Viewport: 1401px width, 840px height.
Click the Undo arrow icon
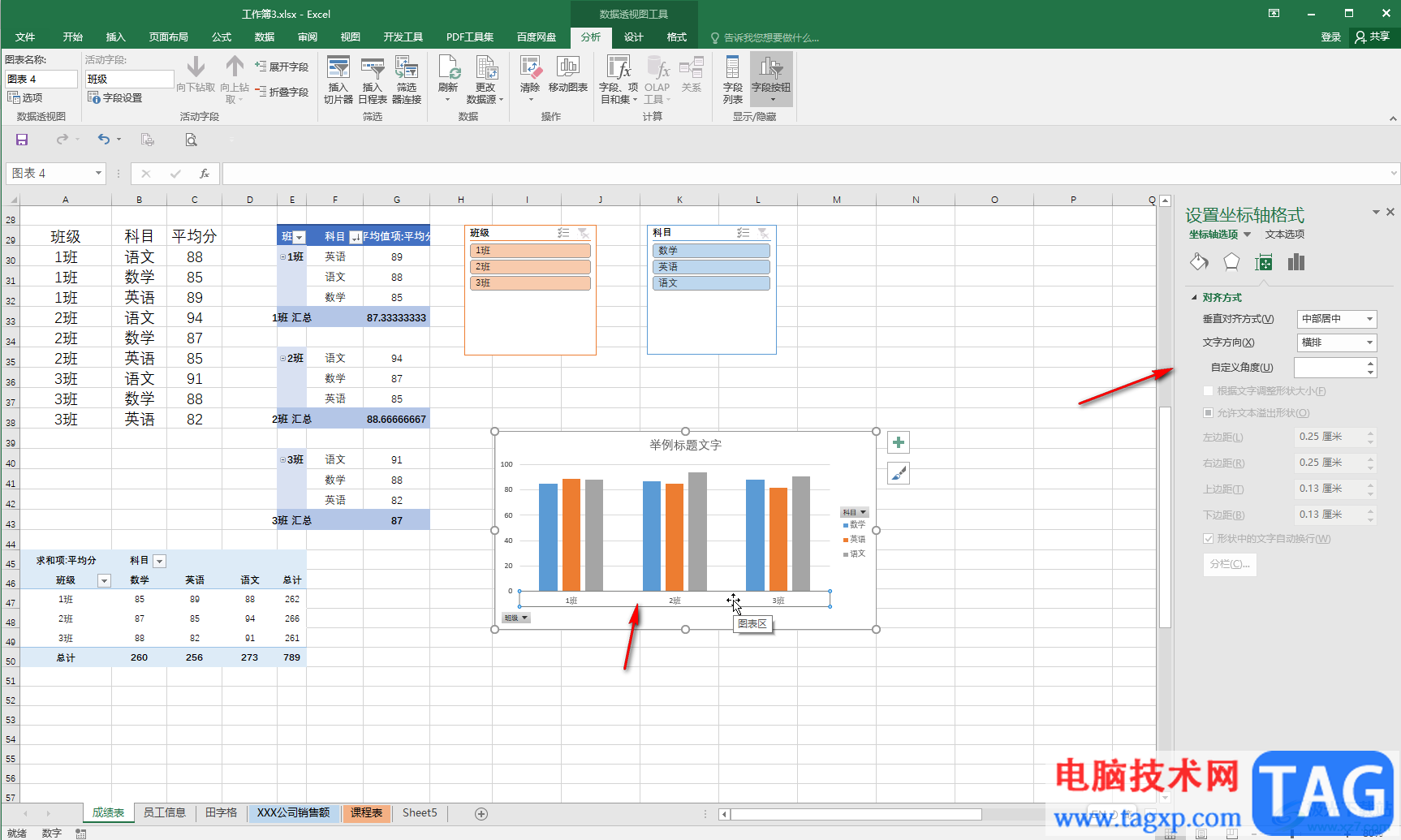pos(104,140)
